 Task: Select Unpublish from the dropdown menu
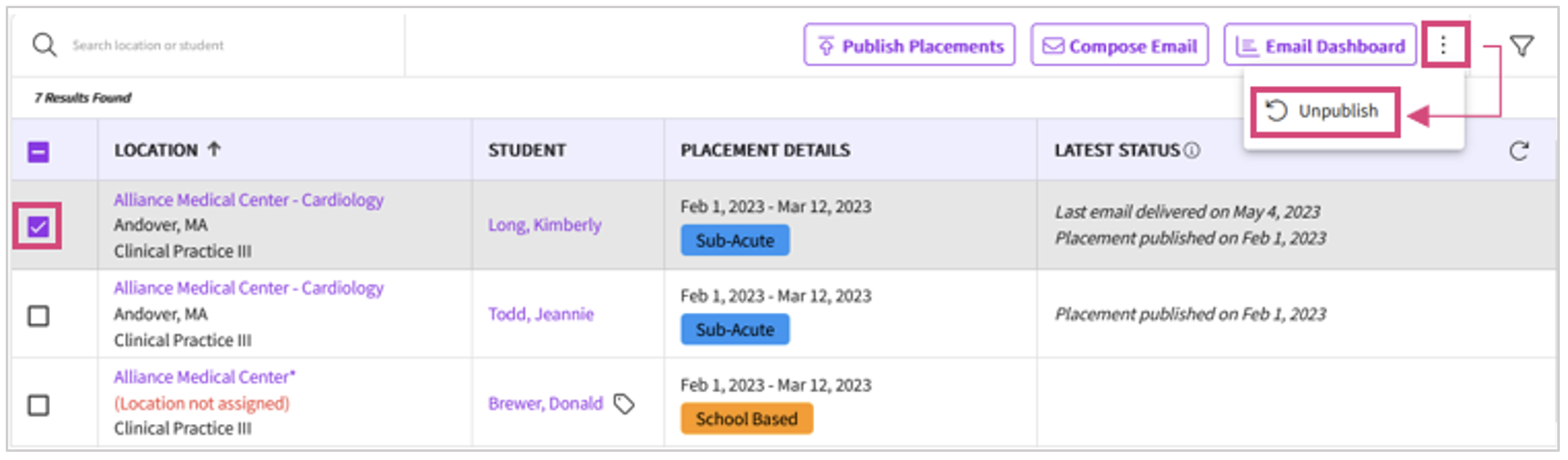(1326, 111)
